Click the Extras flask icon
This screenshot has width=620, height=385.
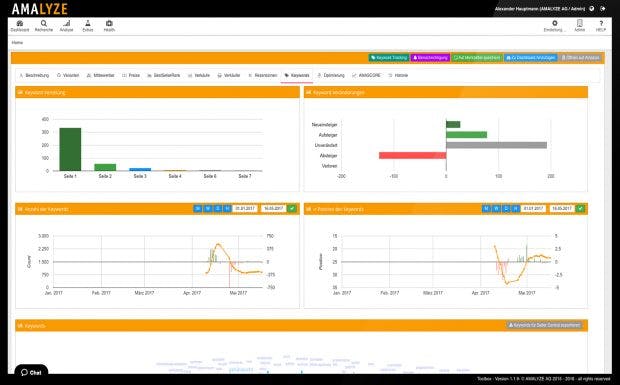[88, 26]
